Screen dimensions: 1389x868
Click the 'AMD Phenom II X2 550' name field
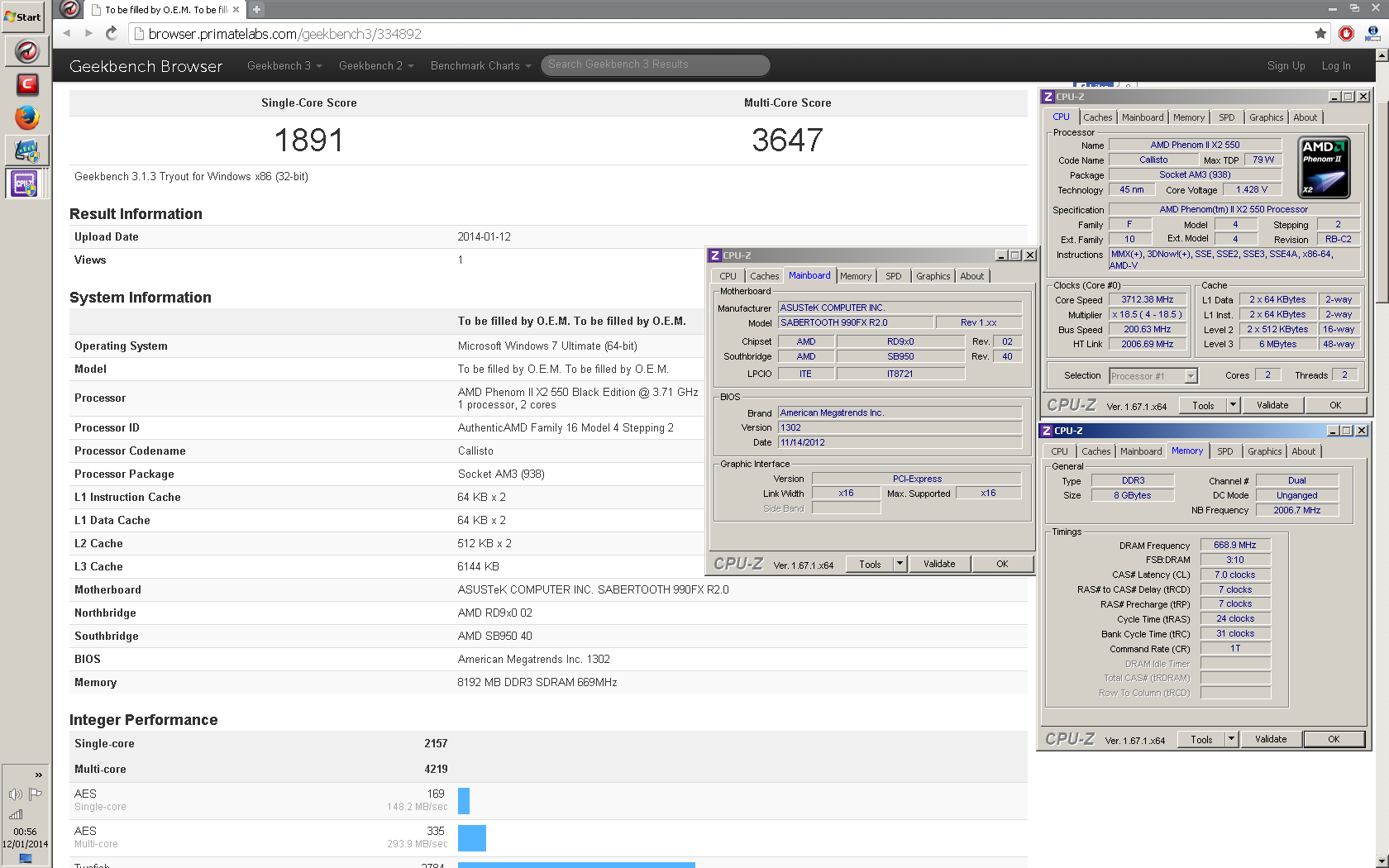1195,145
